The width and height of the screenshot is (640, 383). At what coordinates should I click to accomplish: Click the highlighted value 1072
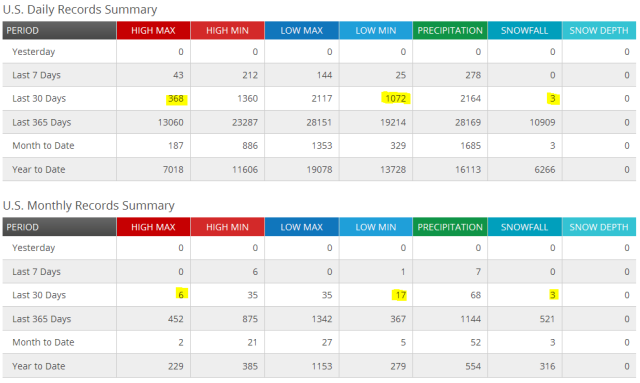[396, 98]
